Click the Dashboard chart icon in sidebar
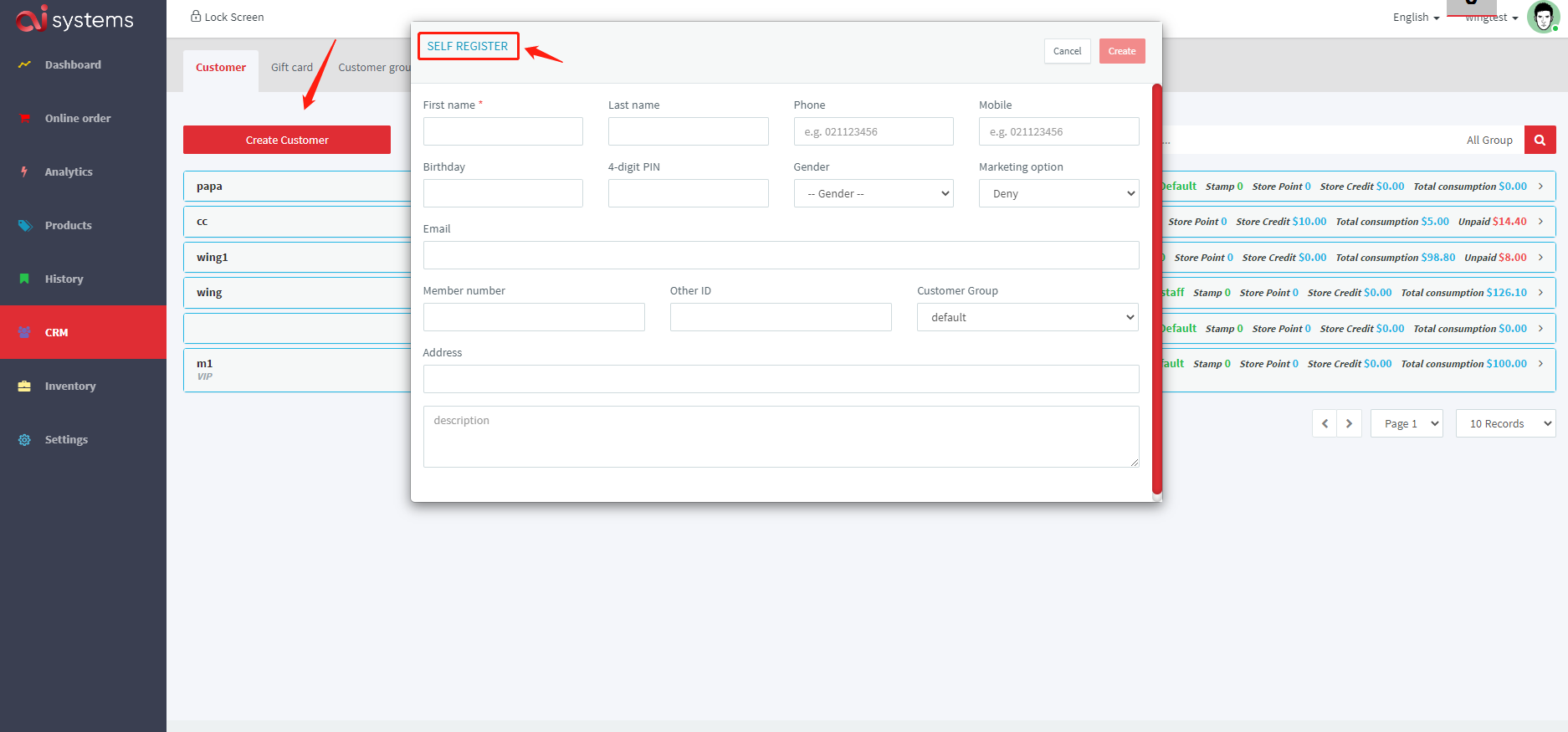The image size is (1568, 732). click(24, 64)
